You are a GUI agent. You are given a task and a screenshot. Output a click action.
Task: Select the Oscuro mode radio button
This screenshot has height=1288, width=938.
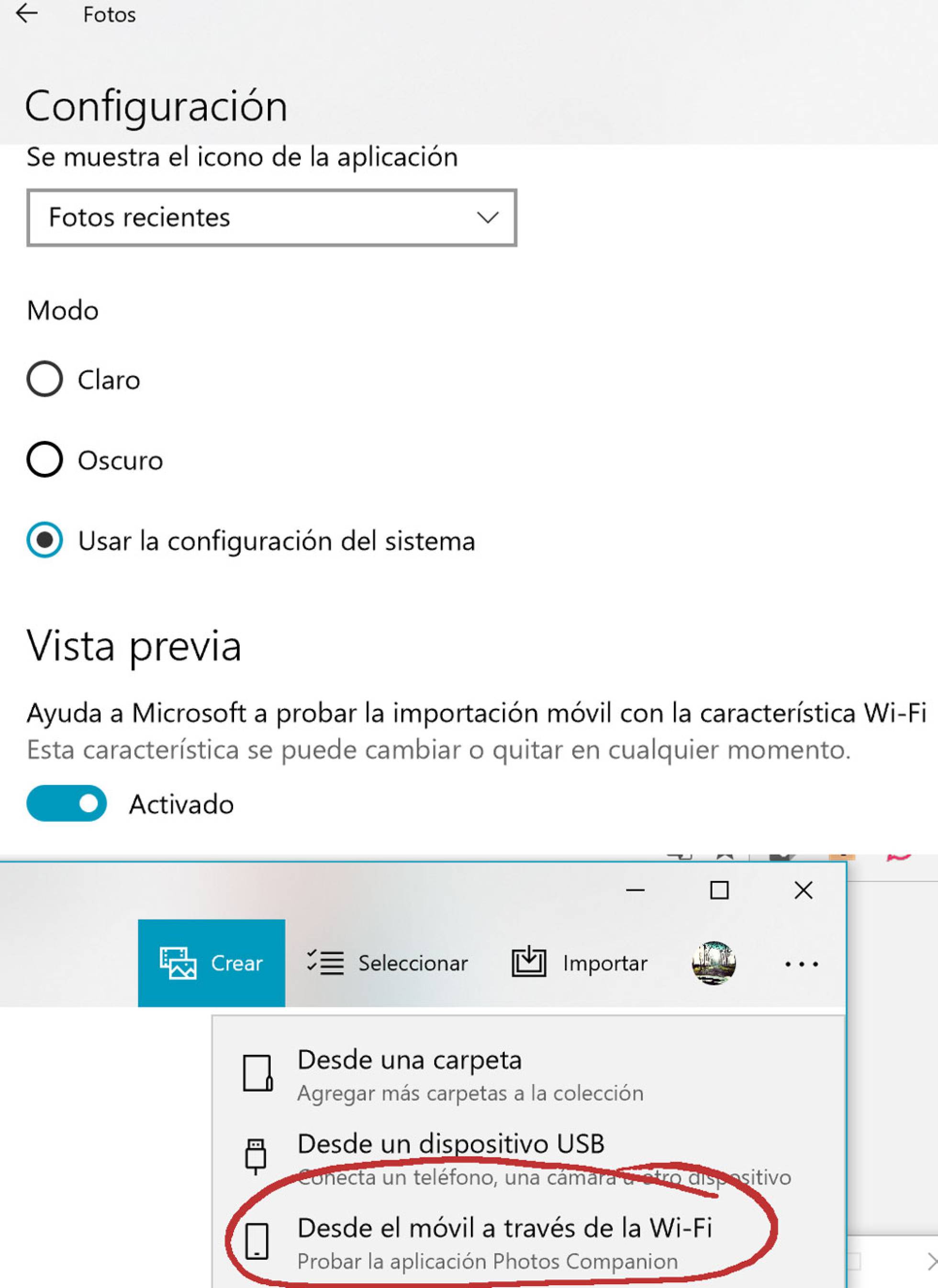(45, 459)
